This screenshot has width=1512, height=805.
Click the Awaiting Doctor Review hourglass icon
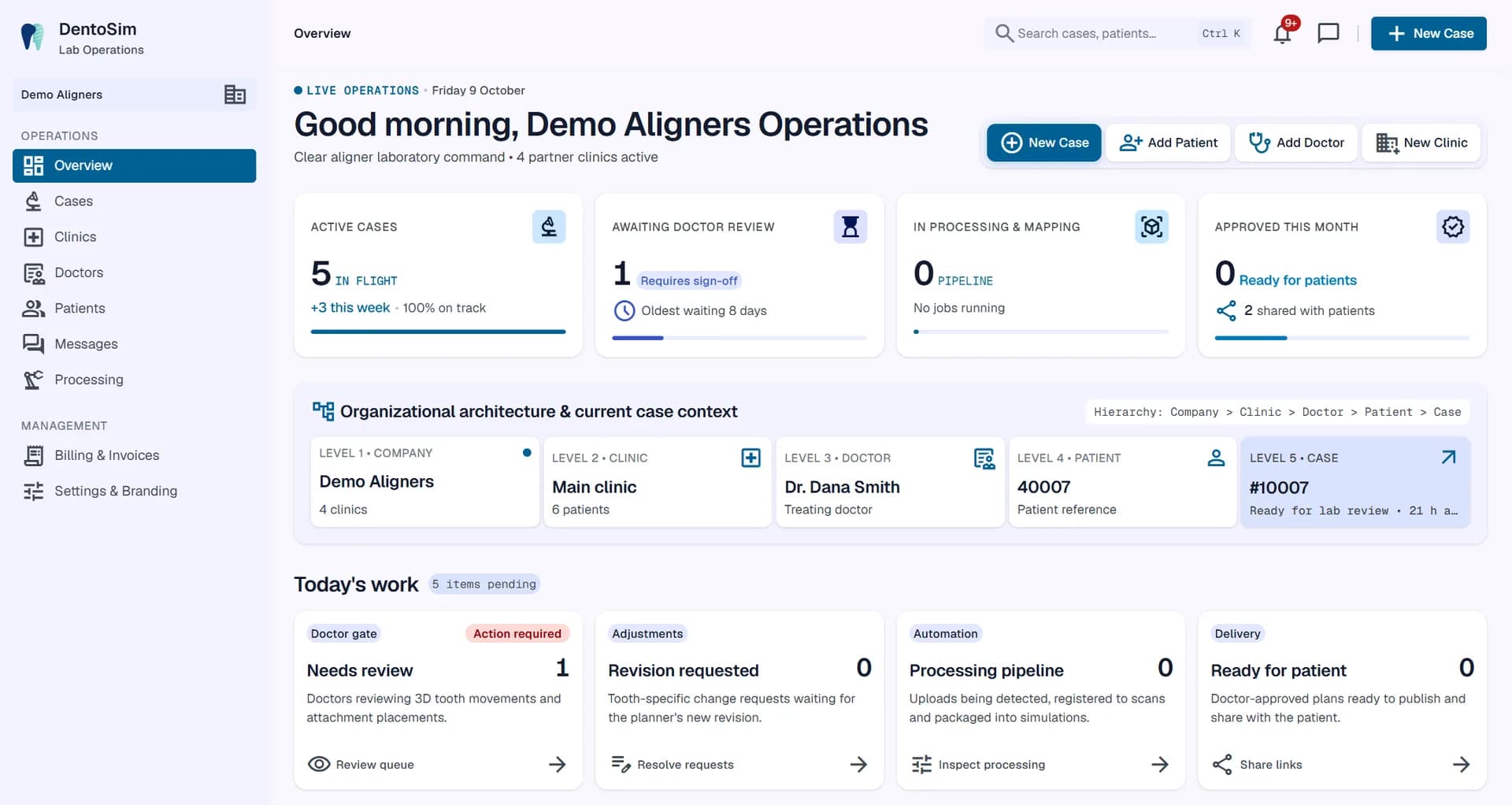(850, 227)
